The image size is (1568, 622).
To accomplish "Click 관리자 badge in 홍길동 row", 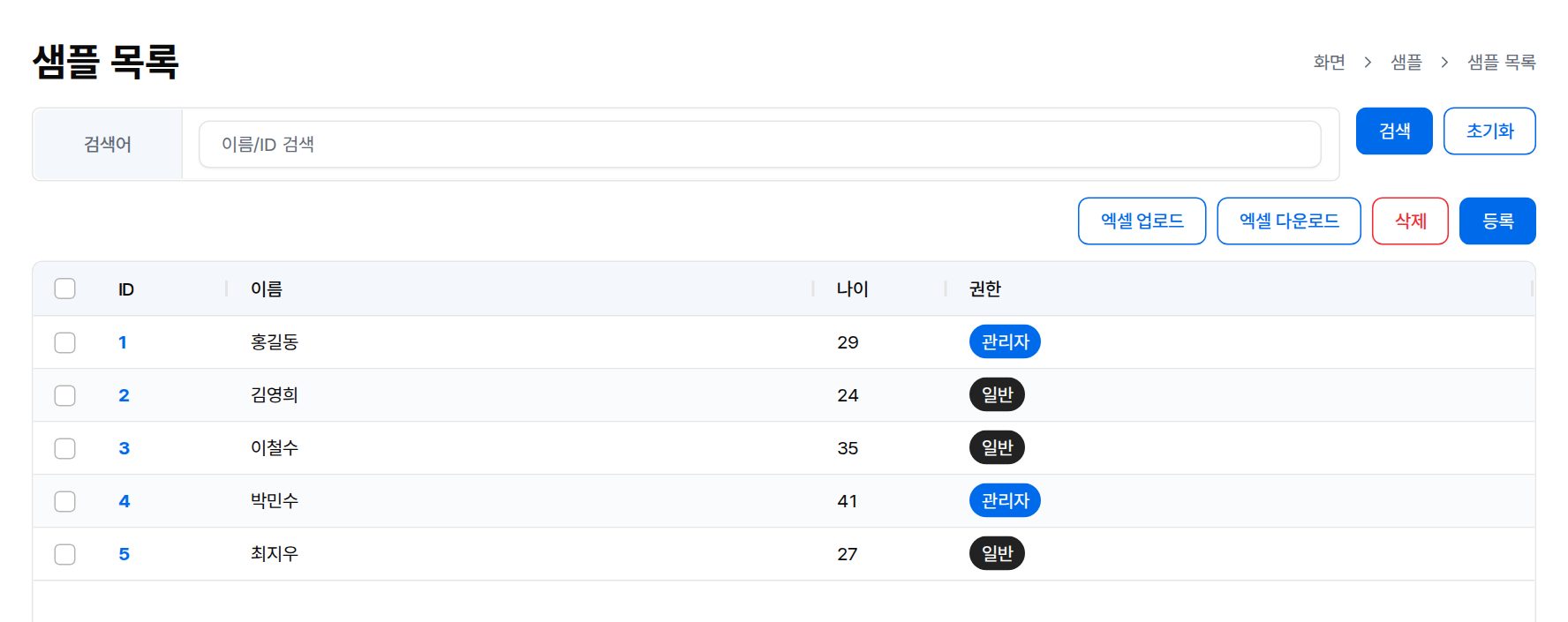I will tap(1005, 341).
